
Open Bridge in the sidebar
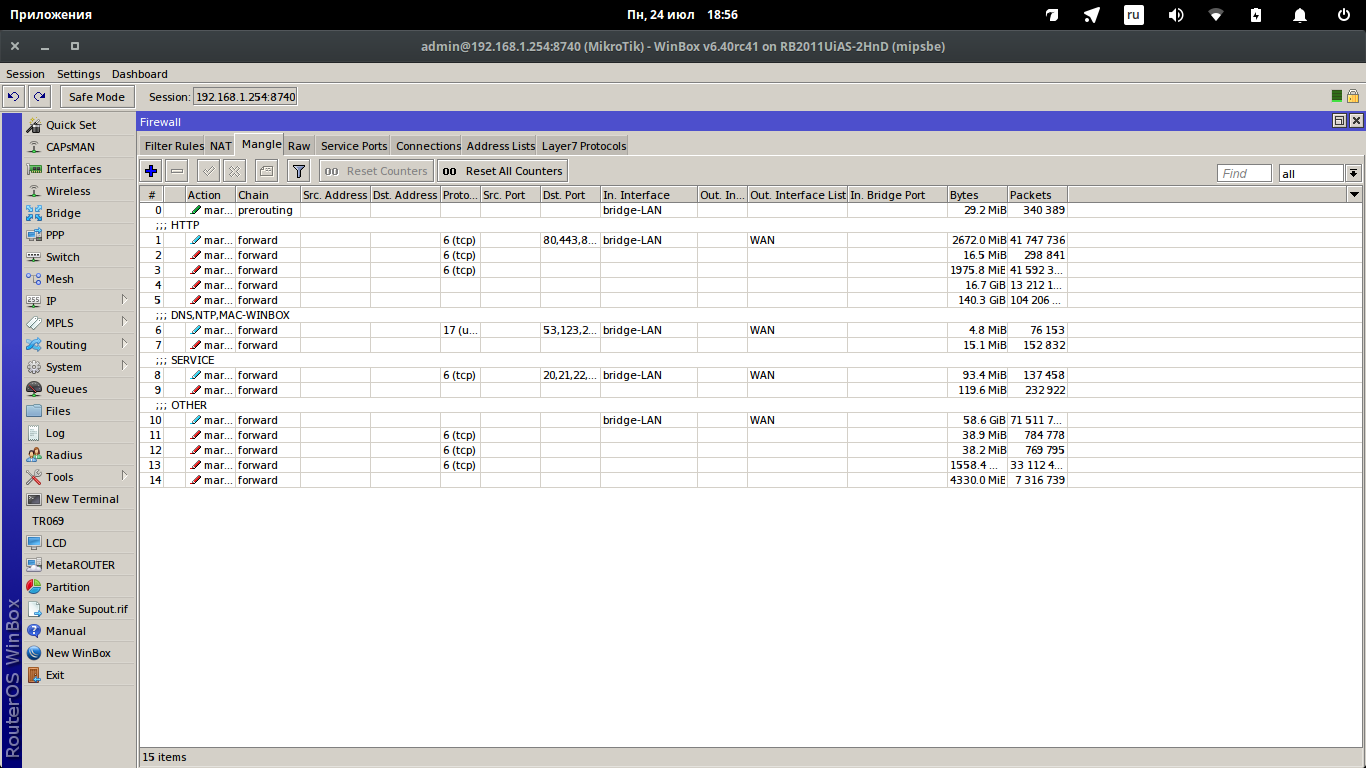point(79,213)
